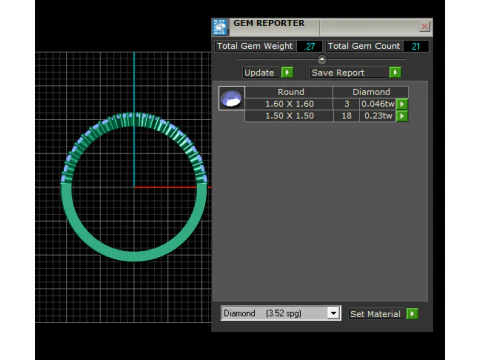480x360 pixels.
Task: Click the green arrow next to Update
Action: pos(287,72)
